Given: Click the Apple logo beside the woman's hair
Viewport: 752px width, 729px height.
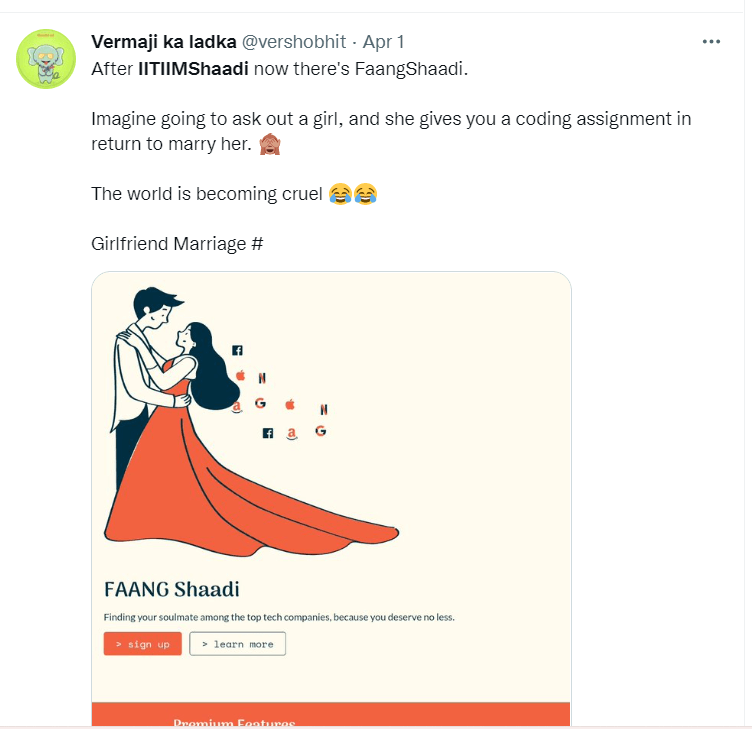Looking at the screenshot, I should click(x=240, y=376).
